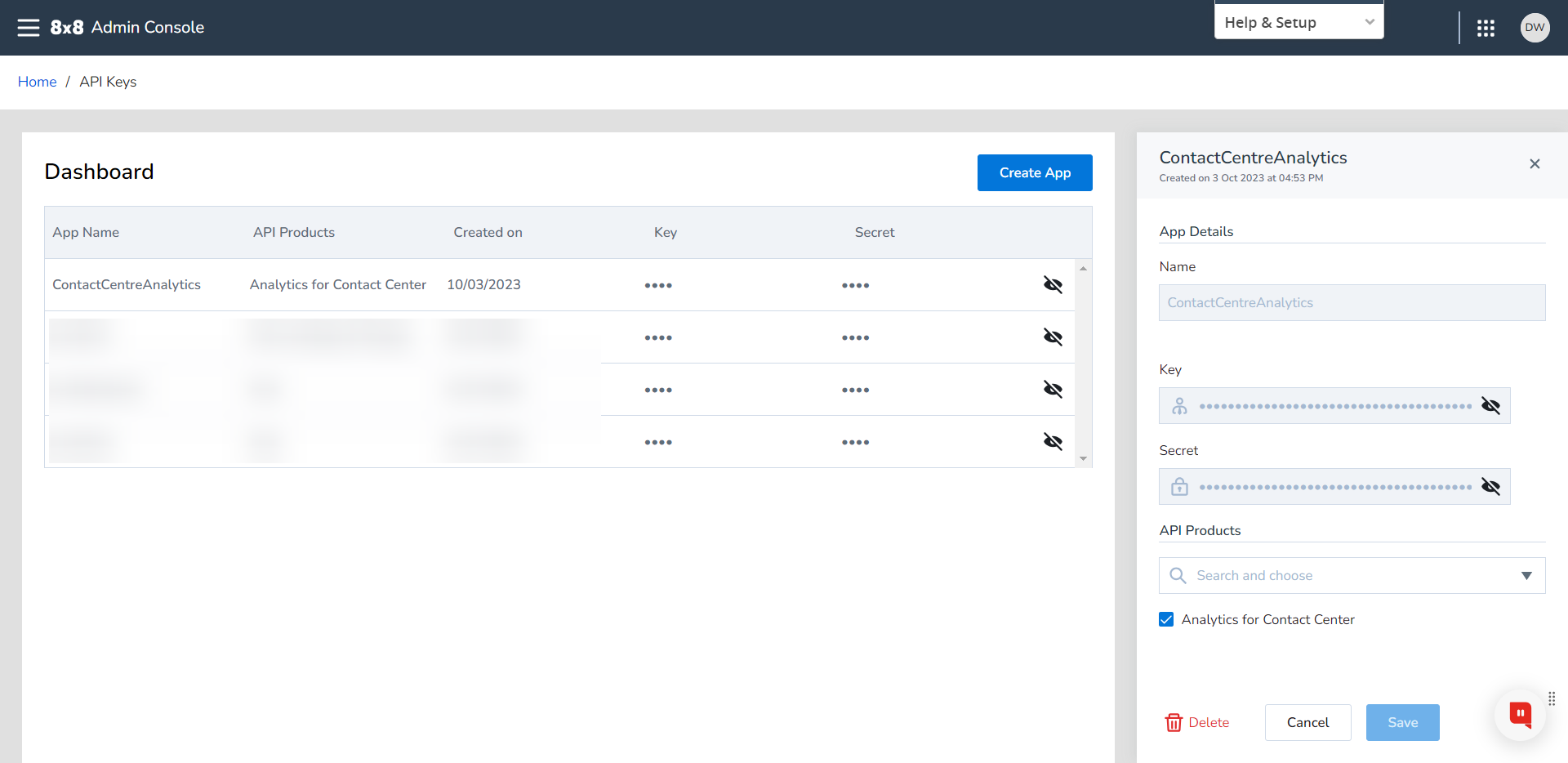Viewport: 1568px width, 763px height.
Task: Click masked Secret dots in ContactCentreAnalytics row
Action: 855,285
